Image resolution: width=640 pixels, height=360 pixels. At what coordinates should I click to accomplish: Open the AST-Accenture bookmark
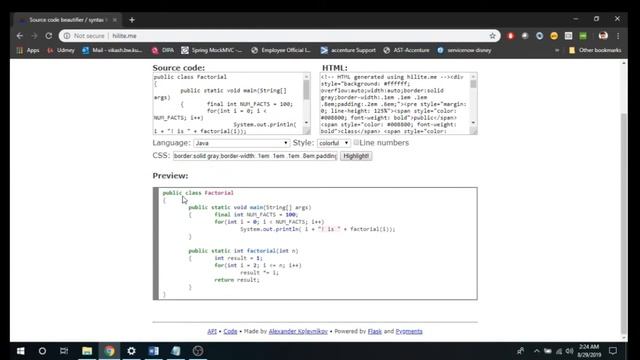(407, 50)
